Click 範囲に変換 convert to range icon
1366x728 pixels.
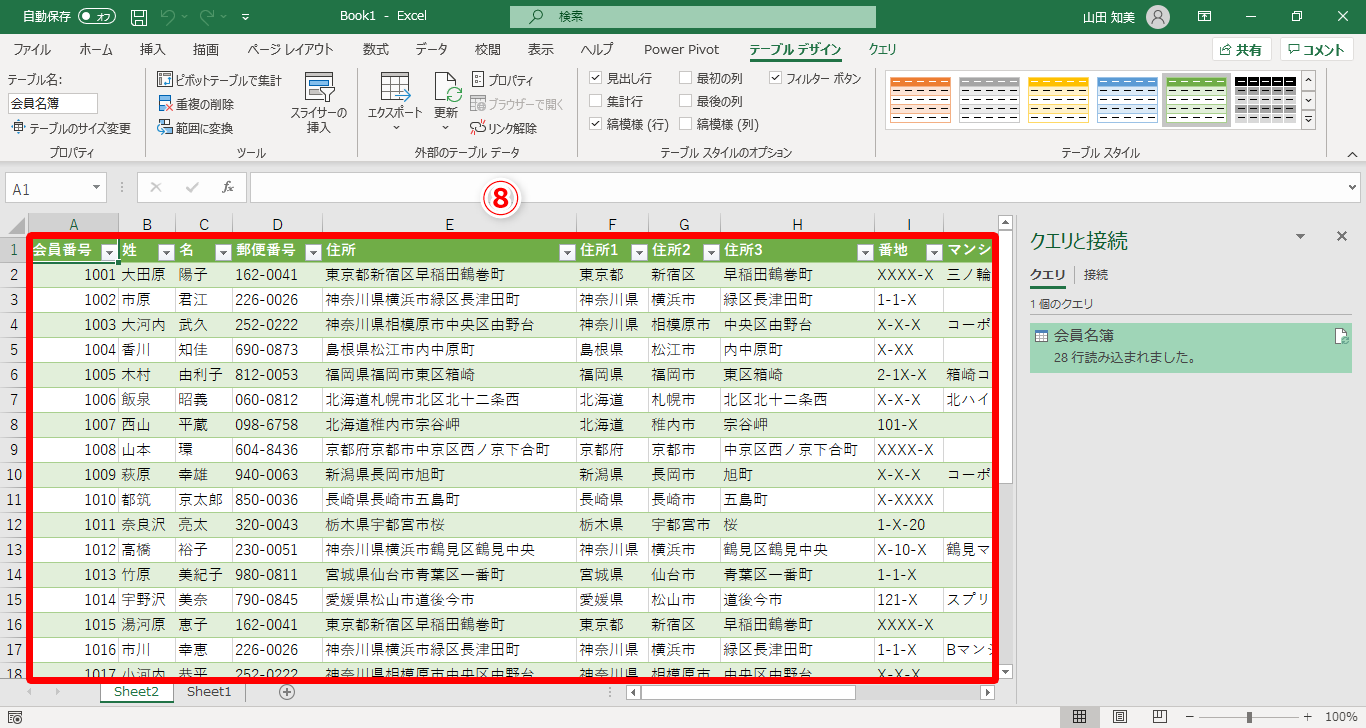tap(167, 128)
